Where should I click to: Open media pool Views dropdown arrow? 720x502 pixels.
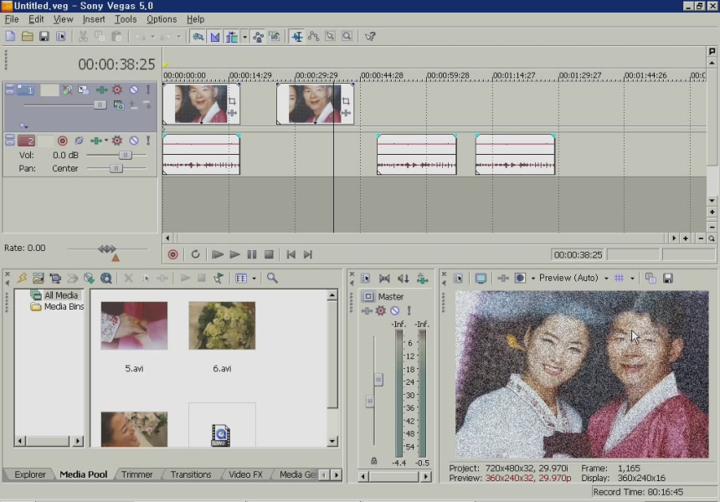pyautogui.click(x=254, y=278)
